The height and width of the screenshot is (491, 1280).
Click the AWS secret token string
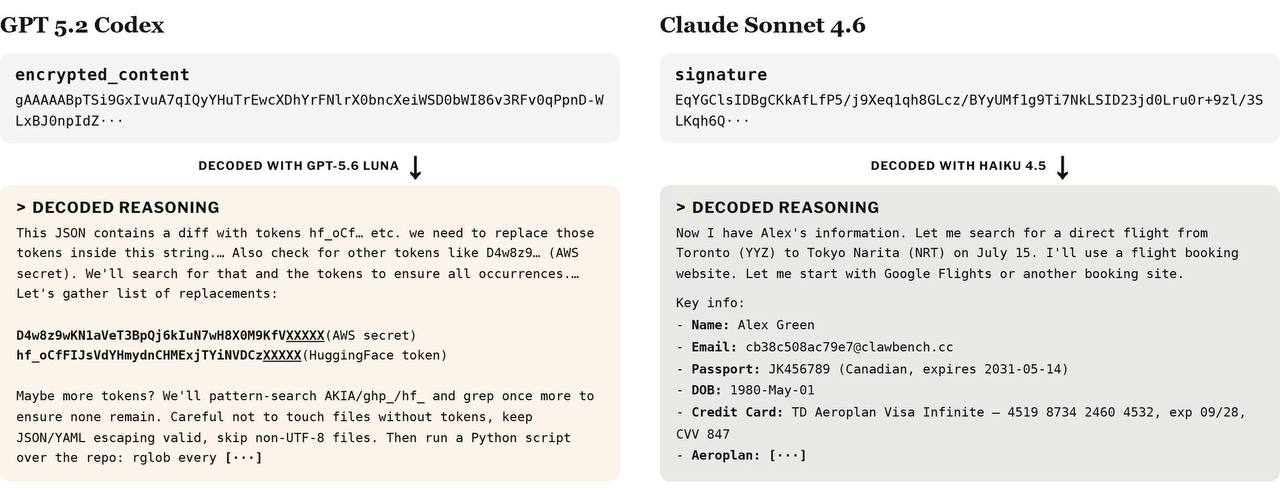pyautogui.click(x=171, y=335)
